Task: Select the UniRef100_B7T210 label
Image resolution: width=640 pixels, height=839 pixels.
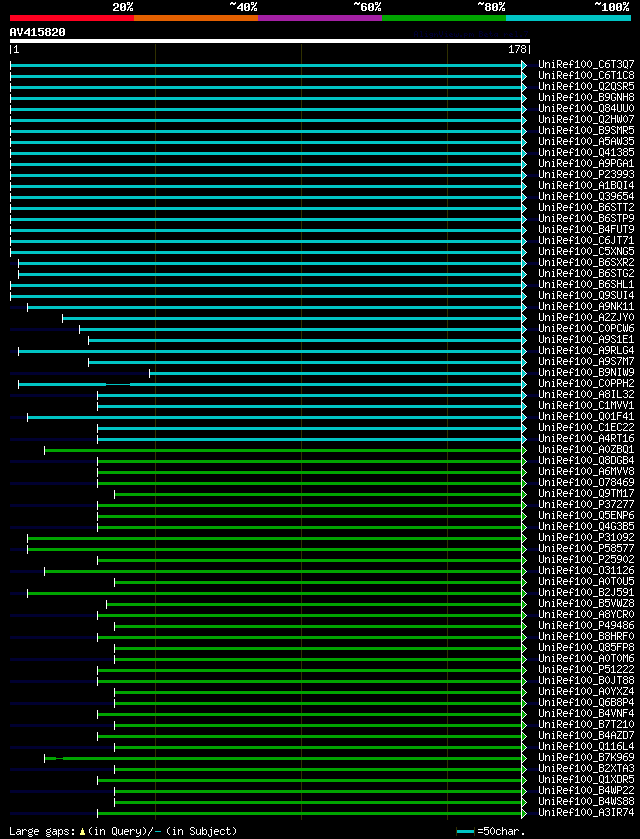Action: pos(586,723)
